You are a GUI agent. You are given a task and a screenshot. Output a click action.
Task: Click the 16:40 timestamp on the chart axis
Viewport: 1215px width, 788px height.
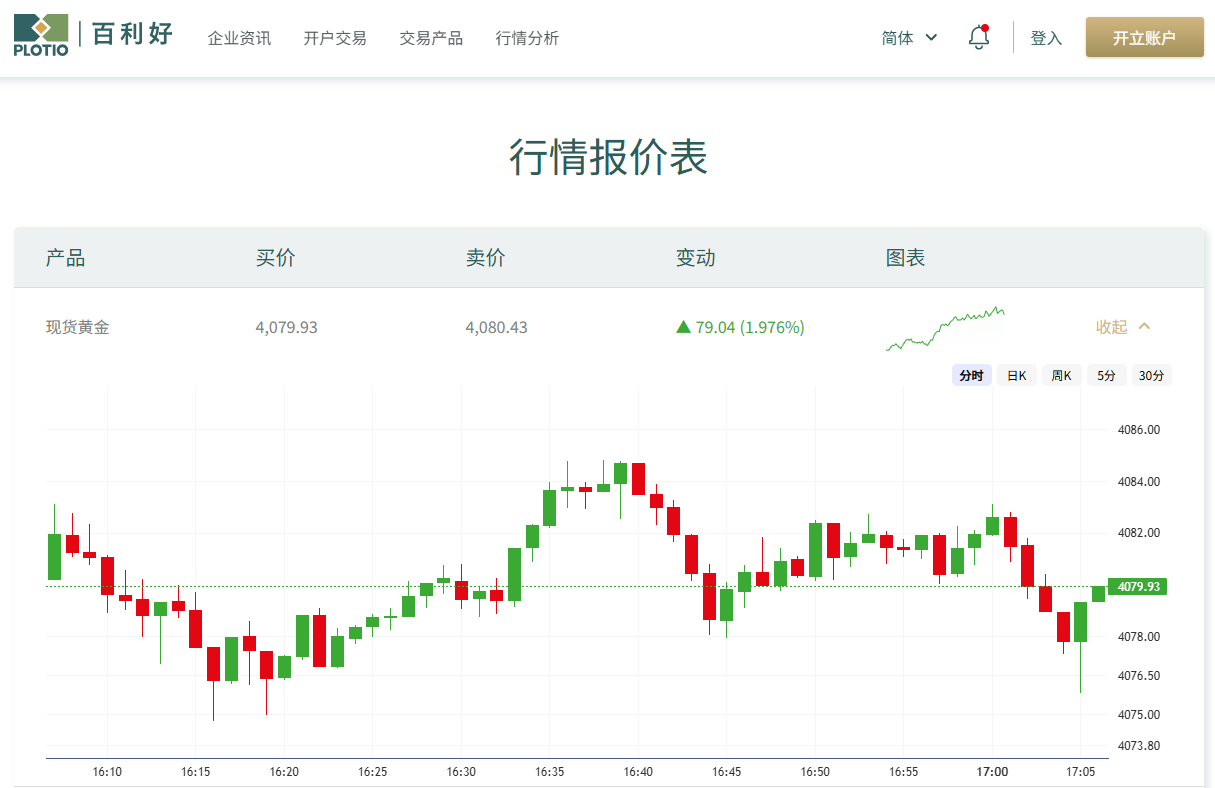[x=638, y=772]
